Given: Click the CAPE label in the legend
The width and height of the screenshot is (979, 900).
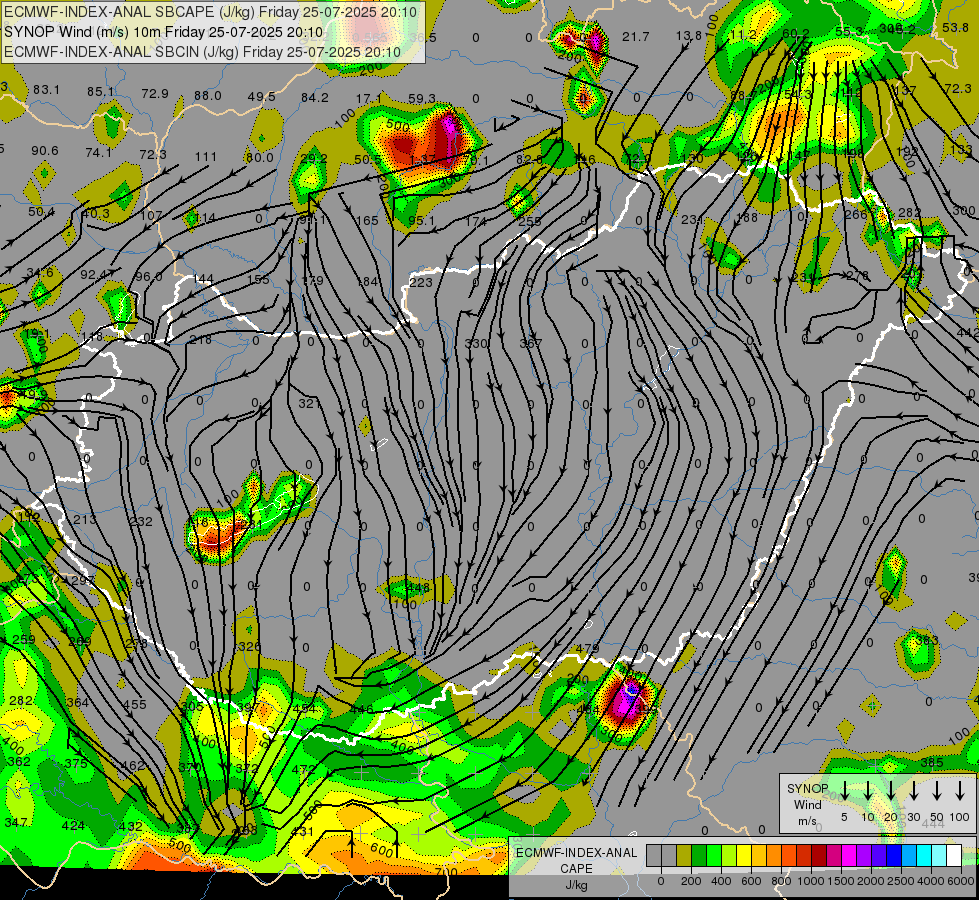Looking at the screenshot, I should click(x=576, y=868).
